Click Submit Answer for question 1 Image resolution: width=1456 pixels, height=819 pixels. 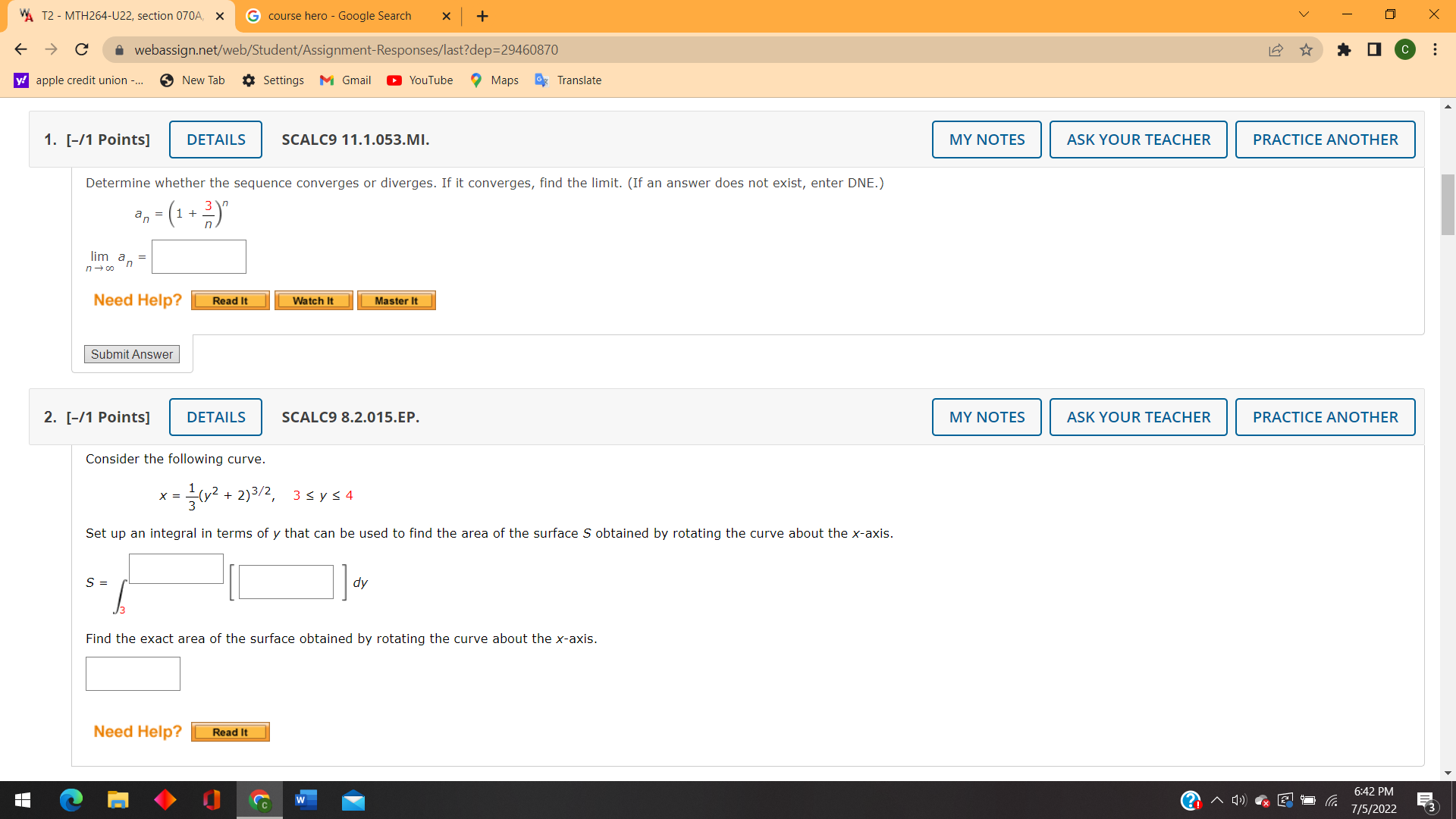tap(131, 354)
